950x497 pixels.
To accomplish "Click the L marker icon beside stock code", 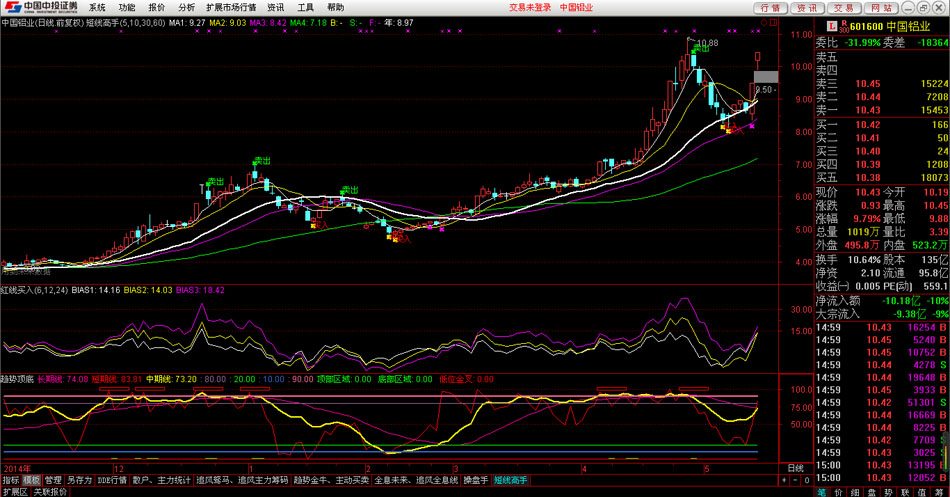I will pyautogui.click(x=832, y=26).
